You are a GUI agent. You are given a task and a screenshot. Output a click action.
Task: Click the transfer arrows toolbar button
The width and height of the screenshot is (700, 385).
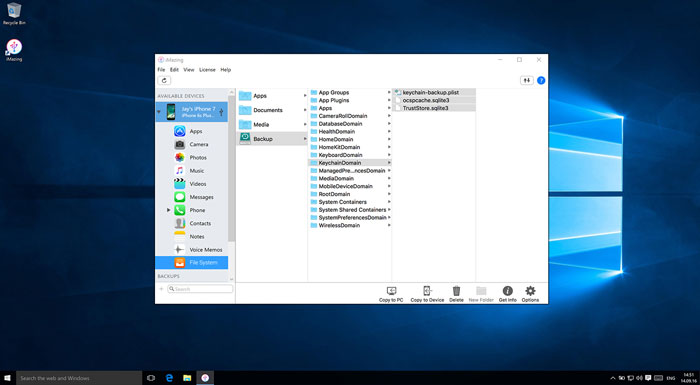[x=527, y=80]
